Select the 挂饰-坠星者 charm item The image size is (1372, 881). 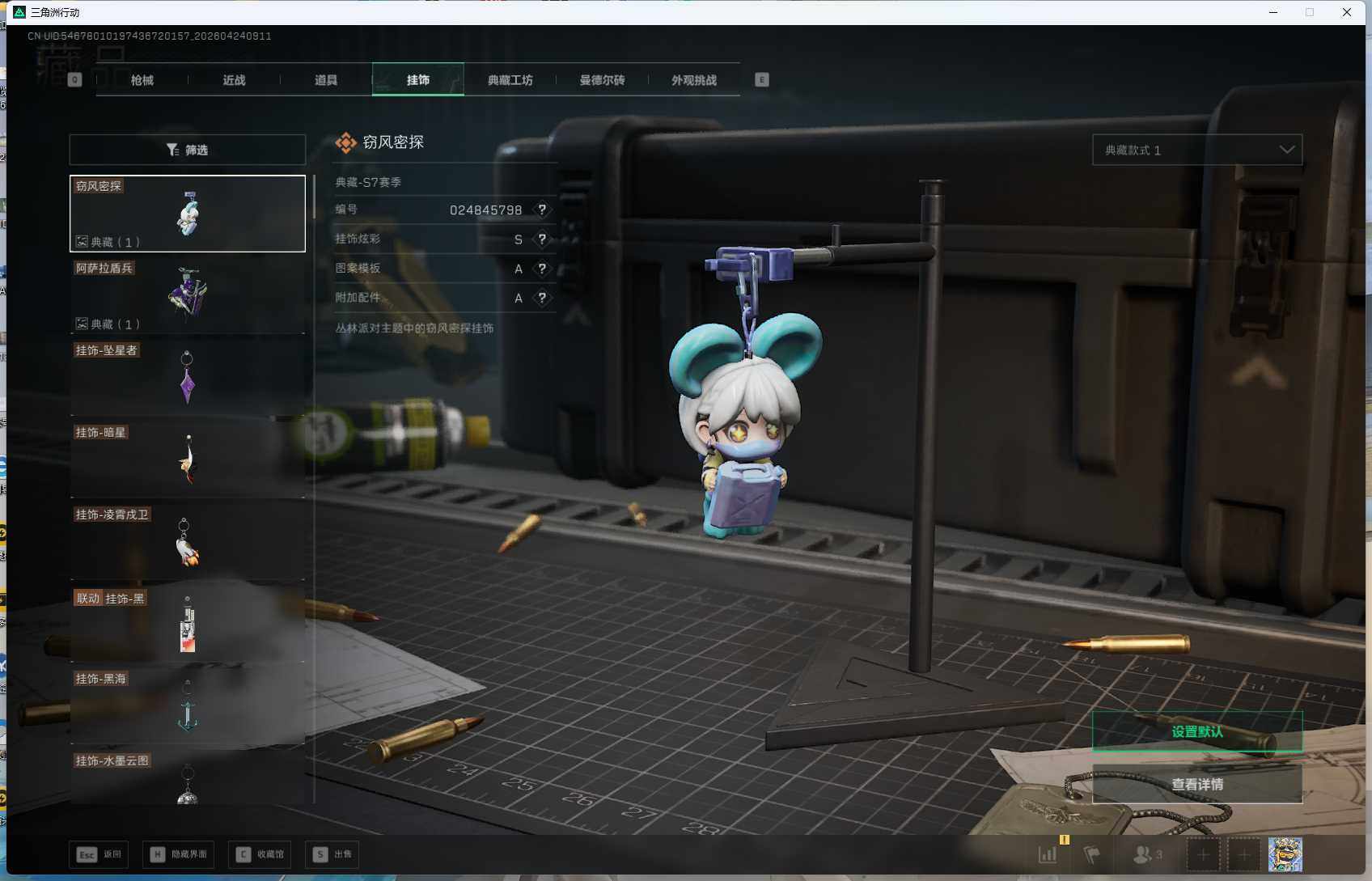(x=188, y=377)
